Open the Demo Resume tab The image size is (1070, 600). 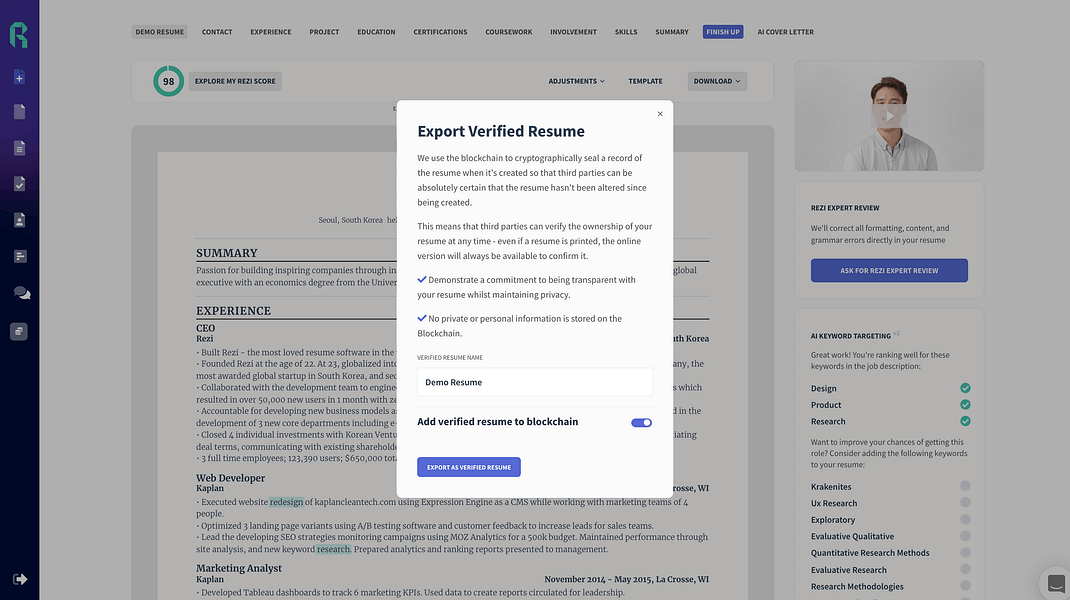tap(159, 32)
